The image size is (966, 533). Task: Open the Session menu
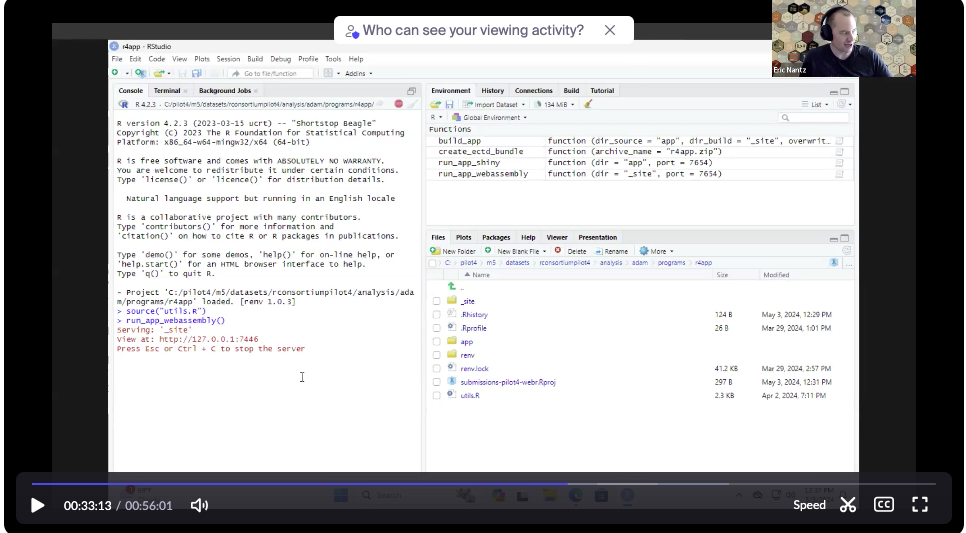[228, 59]
